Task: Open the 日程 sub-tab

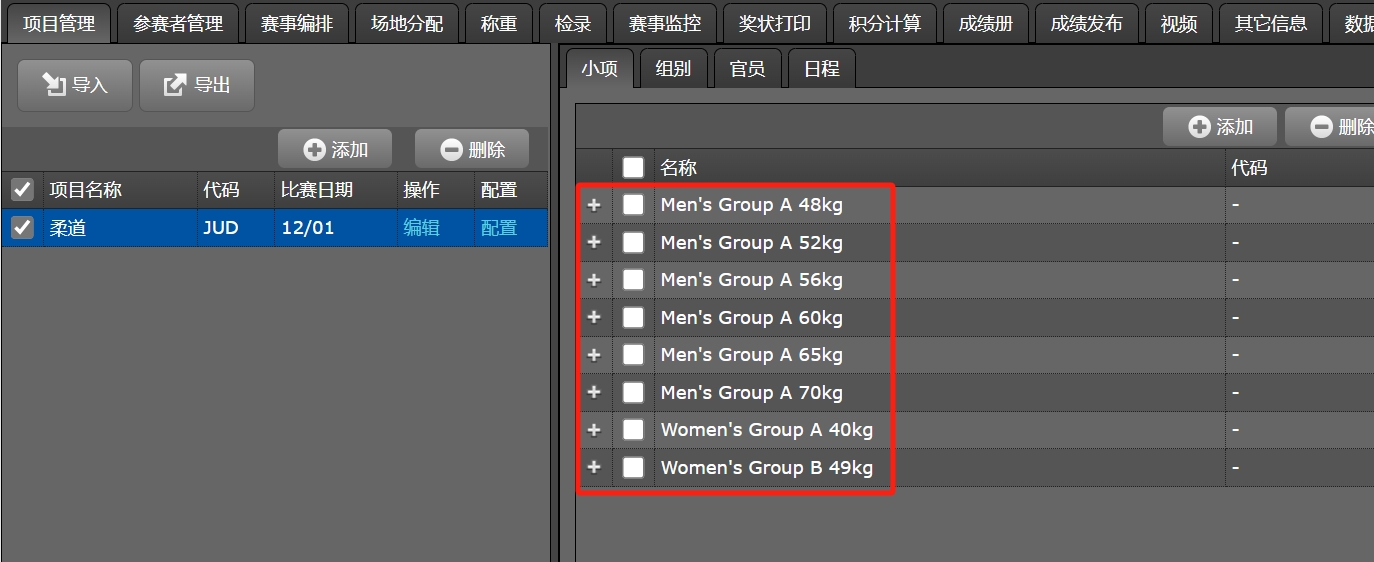Action: (x=821, y=69)
